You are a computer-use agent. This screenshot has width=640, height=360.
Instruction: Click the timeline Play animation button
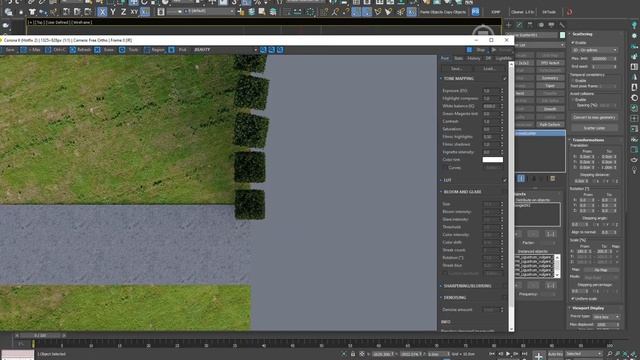coord(508,354)
